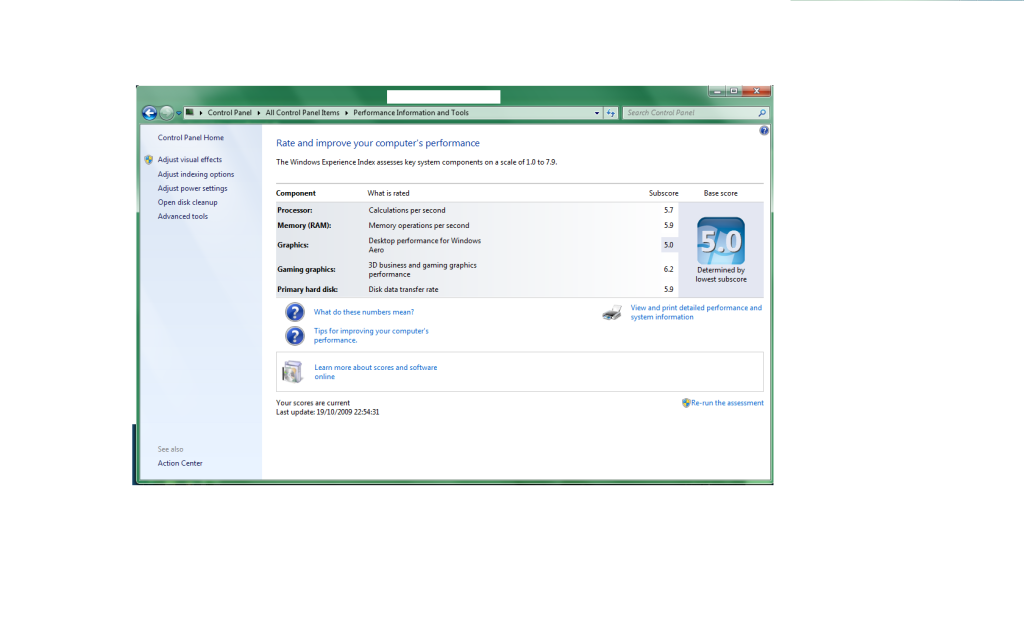Screen dimensions: 1024x640
Task: Click the refresh button beside address bar
Action: pos(611,113)
